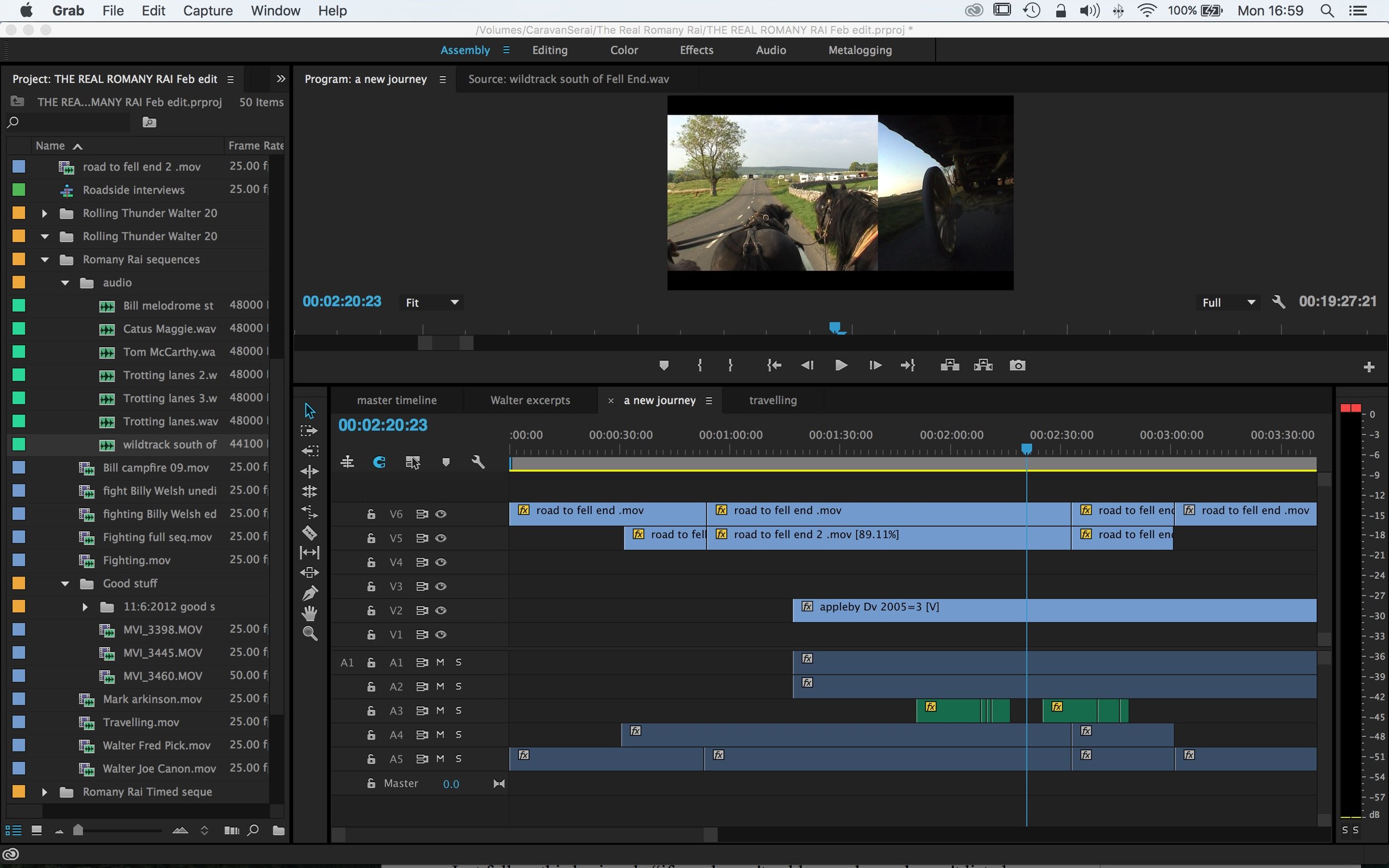Screen dimensions: 1389x868
Task: Collapse the audio bin
Action: pos(65,283)
